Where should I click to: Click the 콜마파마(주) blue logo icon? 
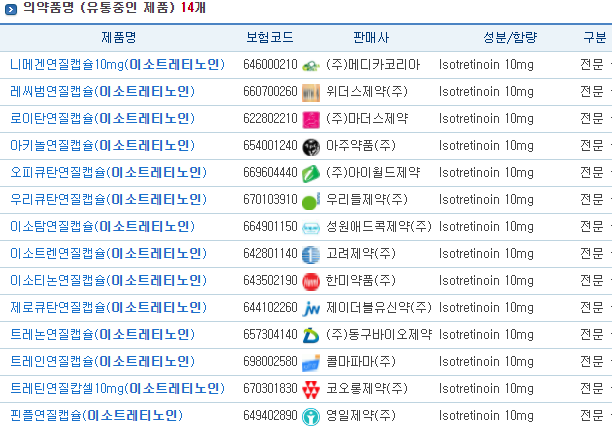click(311, 363)
